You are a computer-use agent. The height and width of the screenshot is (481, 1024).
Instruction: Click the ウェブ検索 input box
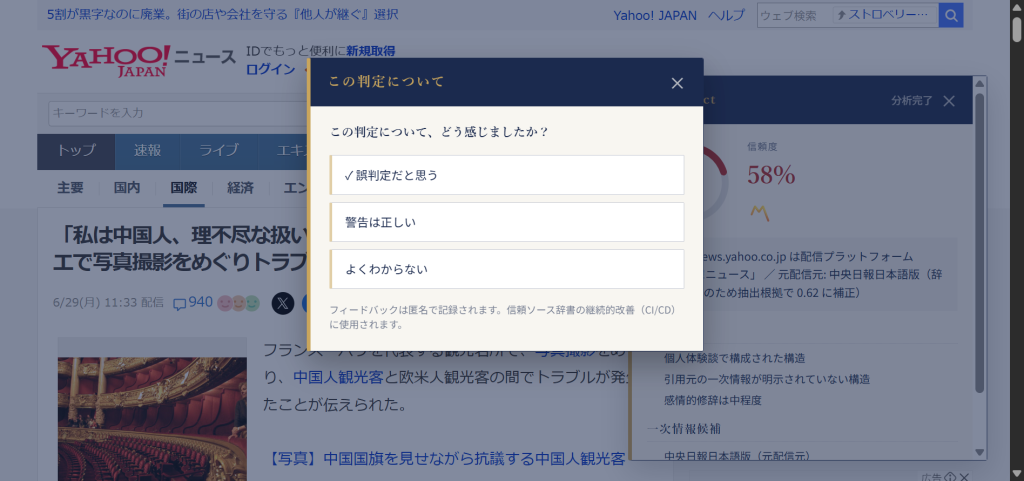795,16
